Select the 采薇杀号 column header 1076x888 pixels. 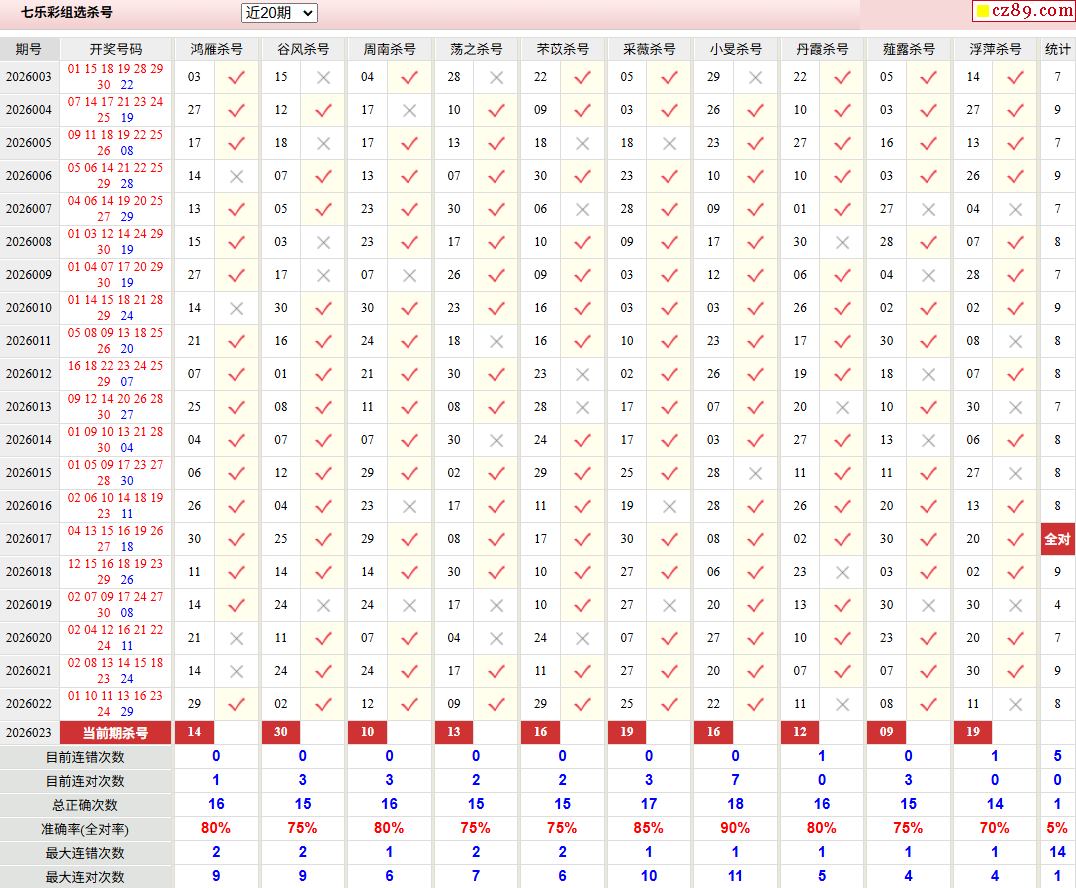pos(649,49)
